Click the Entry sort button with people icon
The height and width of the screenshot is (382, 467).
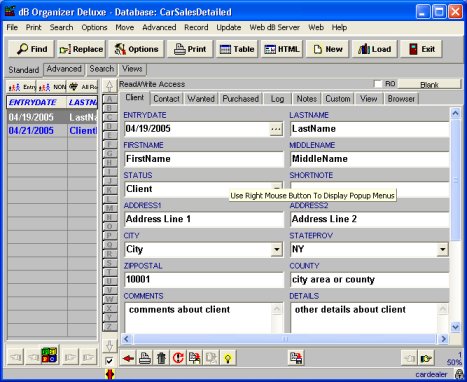click(22, 87)
